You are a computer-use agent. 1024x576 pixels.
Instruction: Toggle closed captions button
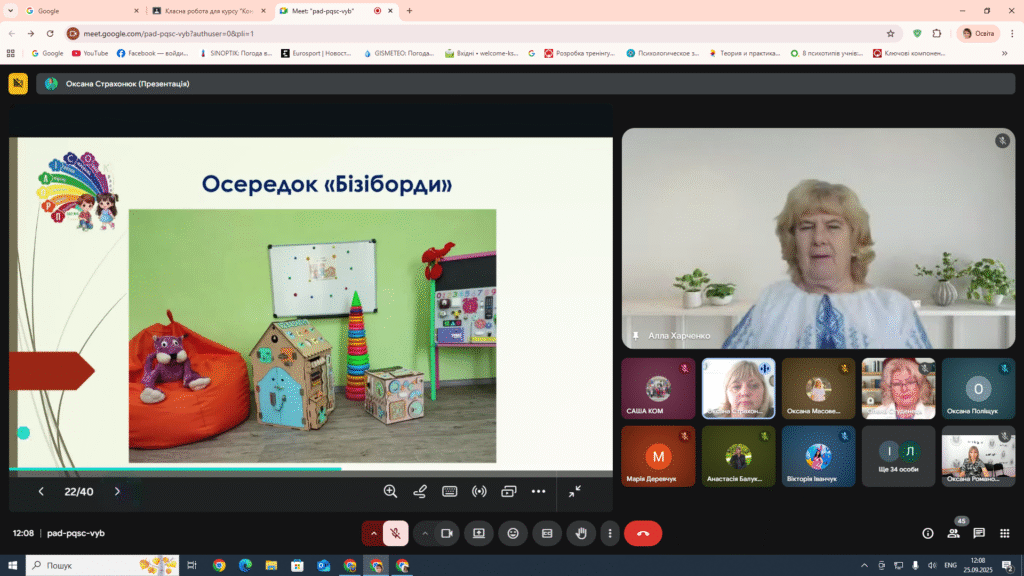click(x=547, y=534)
